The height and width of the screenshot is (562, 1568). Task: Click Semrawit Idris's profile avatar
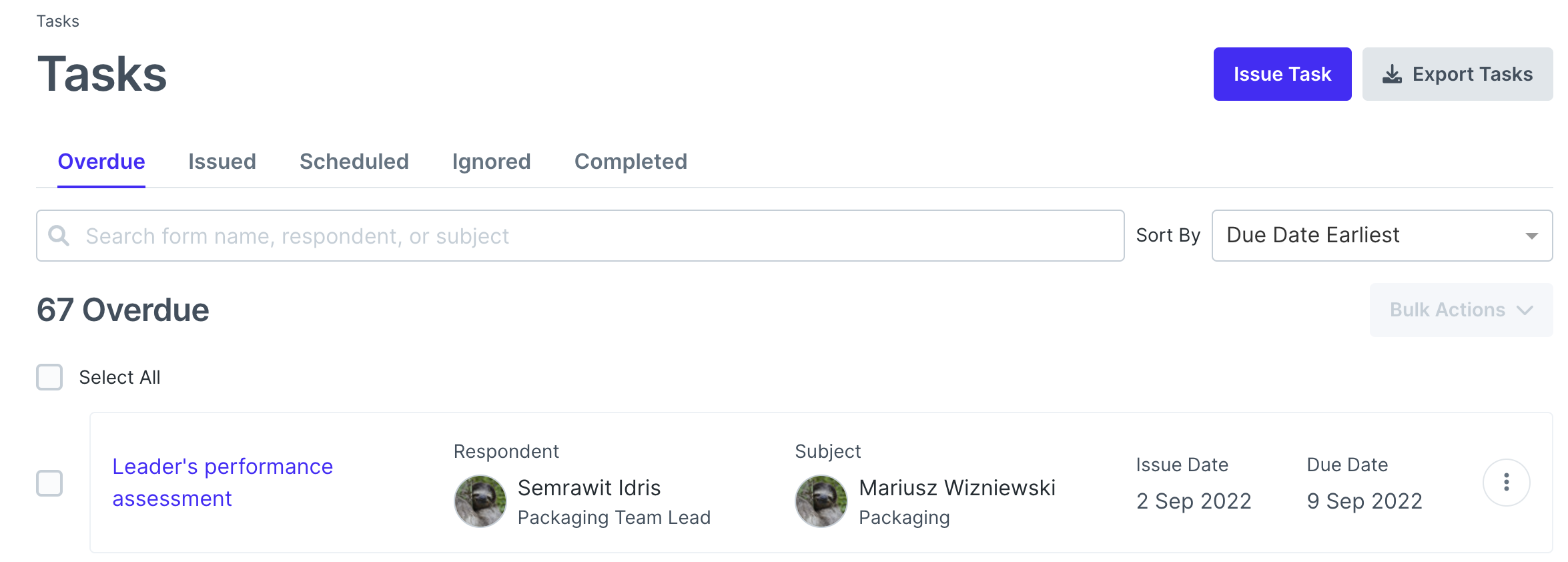click(x=480, y=501)
